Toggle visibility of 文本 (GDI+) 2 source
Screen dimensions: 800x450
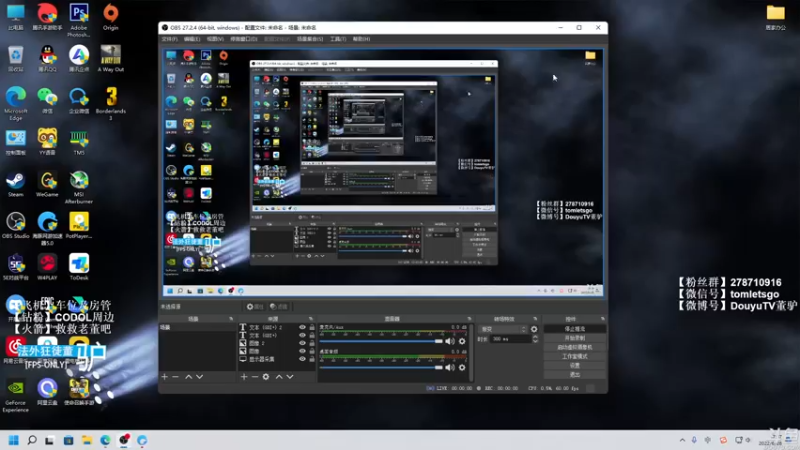302,328
